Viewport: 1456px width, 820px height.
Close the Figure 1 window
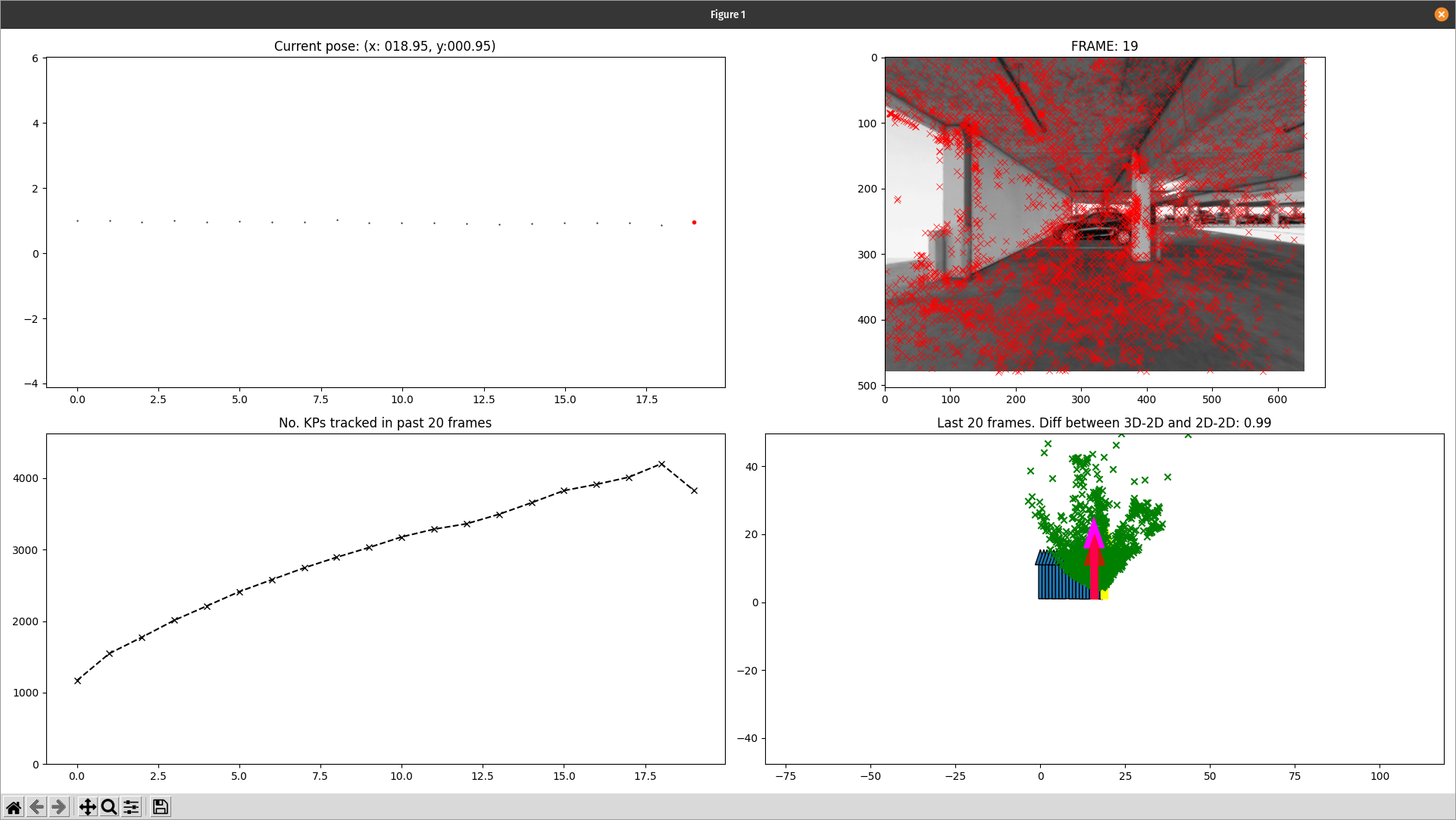1441,14
